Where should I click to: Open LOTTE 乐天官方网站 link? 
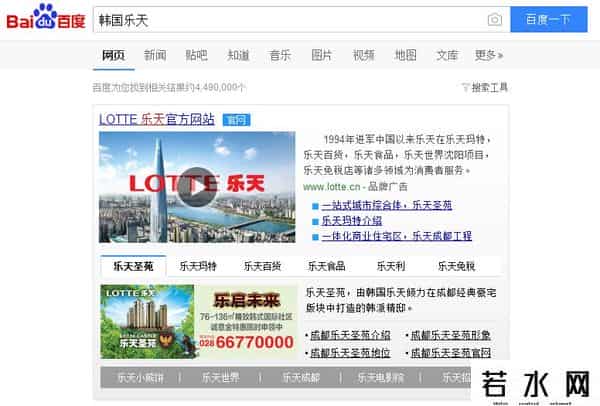click(x=157, y=119)
